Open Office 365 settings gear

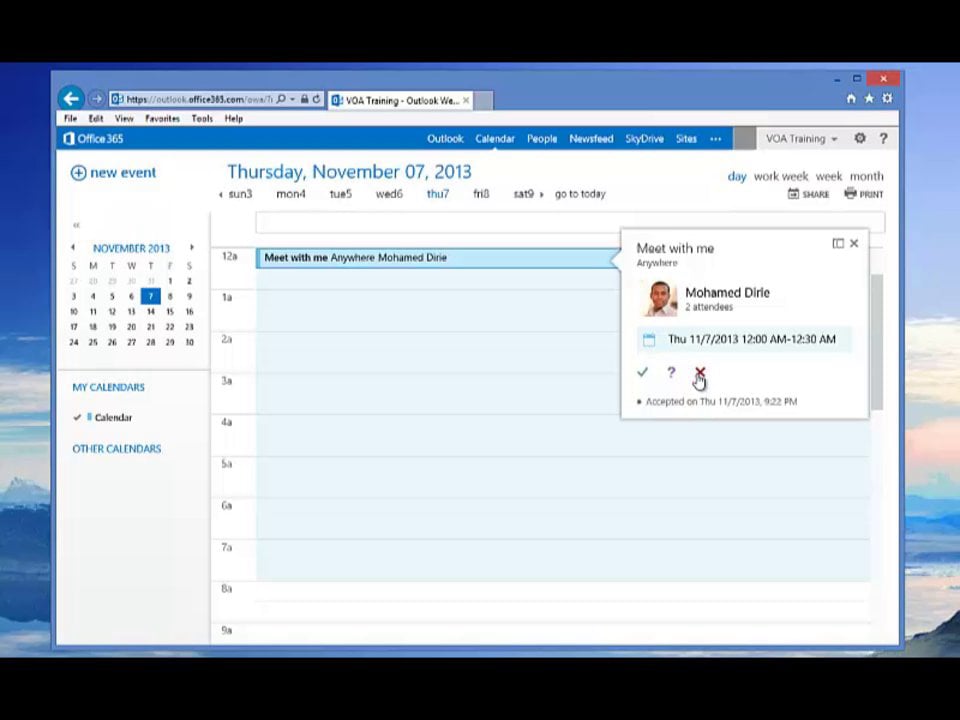tap(860, 138)
